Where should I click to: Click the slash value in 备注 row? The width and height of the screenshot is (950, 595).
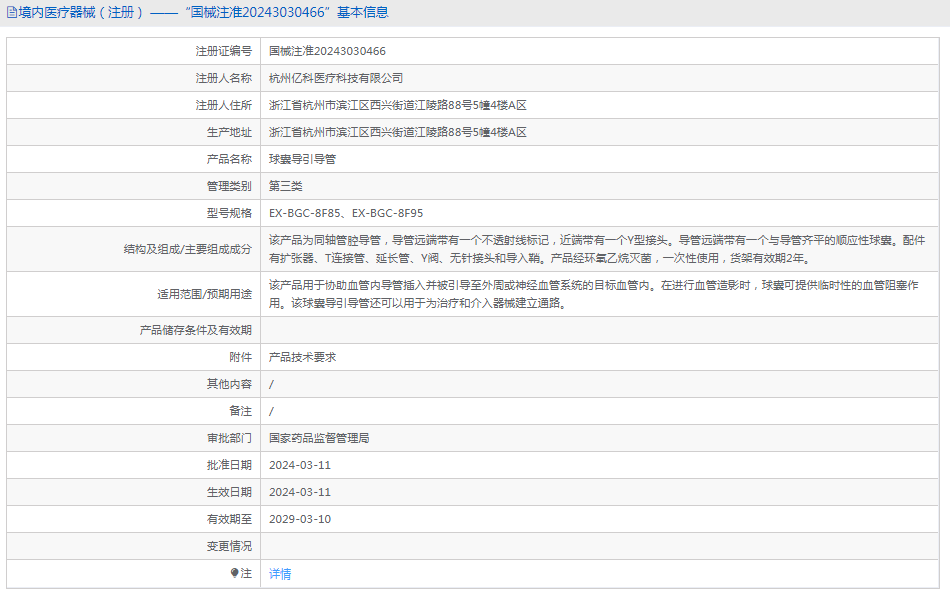[x=271, y=411]
